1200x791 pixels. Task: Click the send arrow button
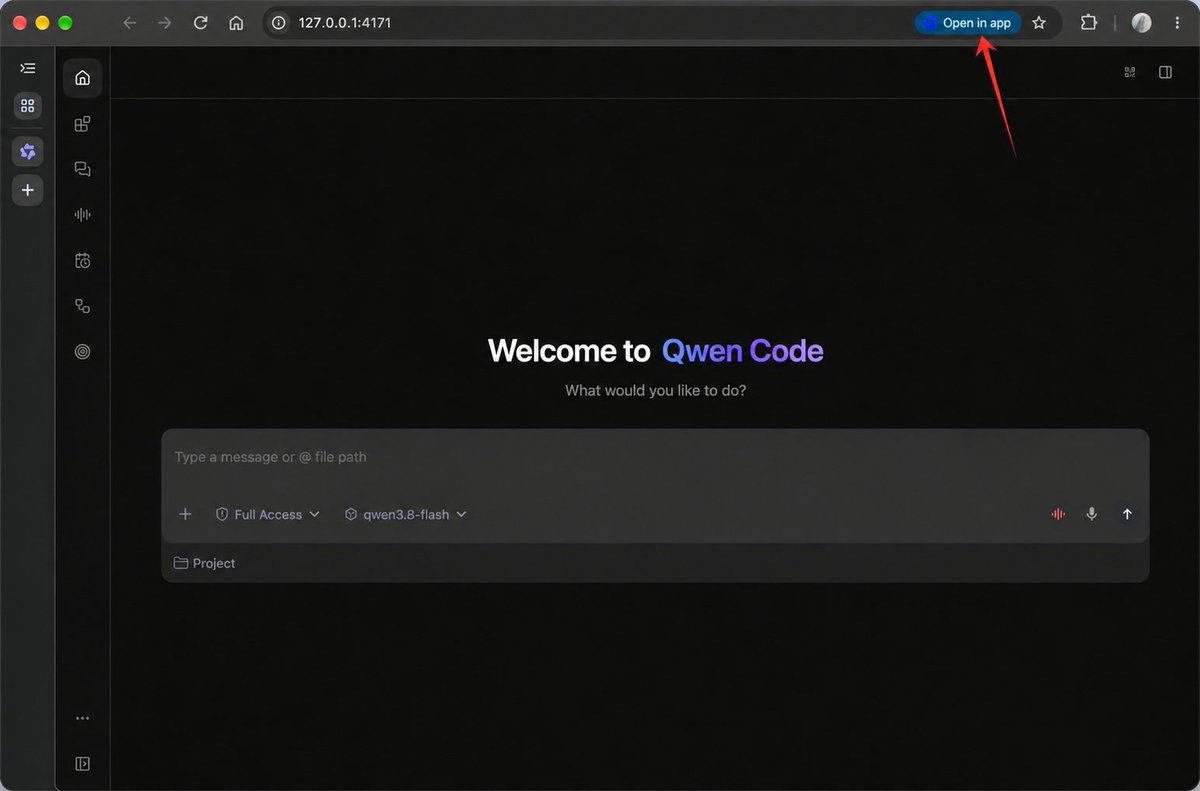(x=1127, y=514)
